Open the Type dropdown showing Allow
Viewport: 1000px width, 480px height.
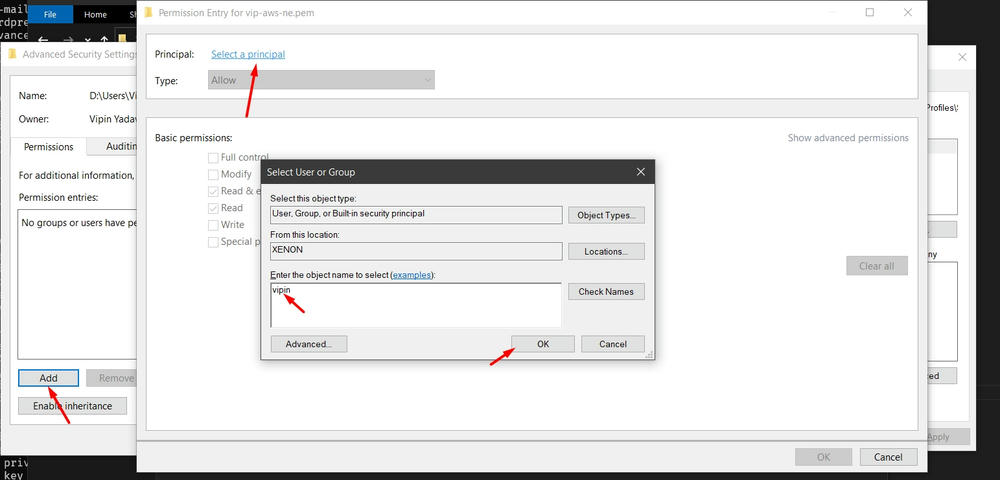(x=321, y=80)
